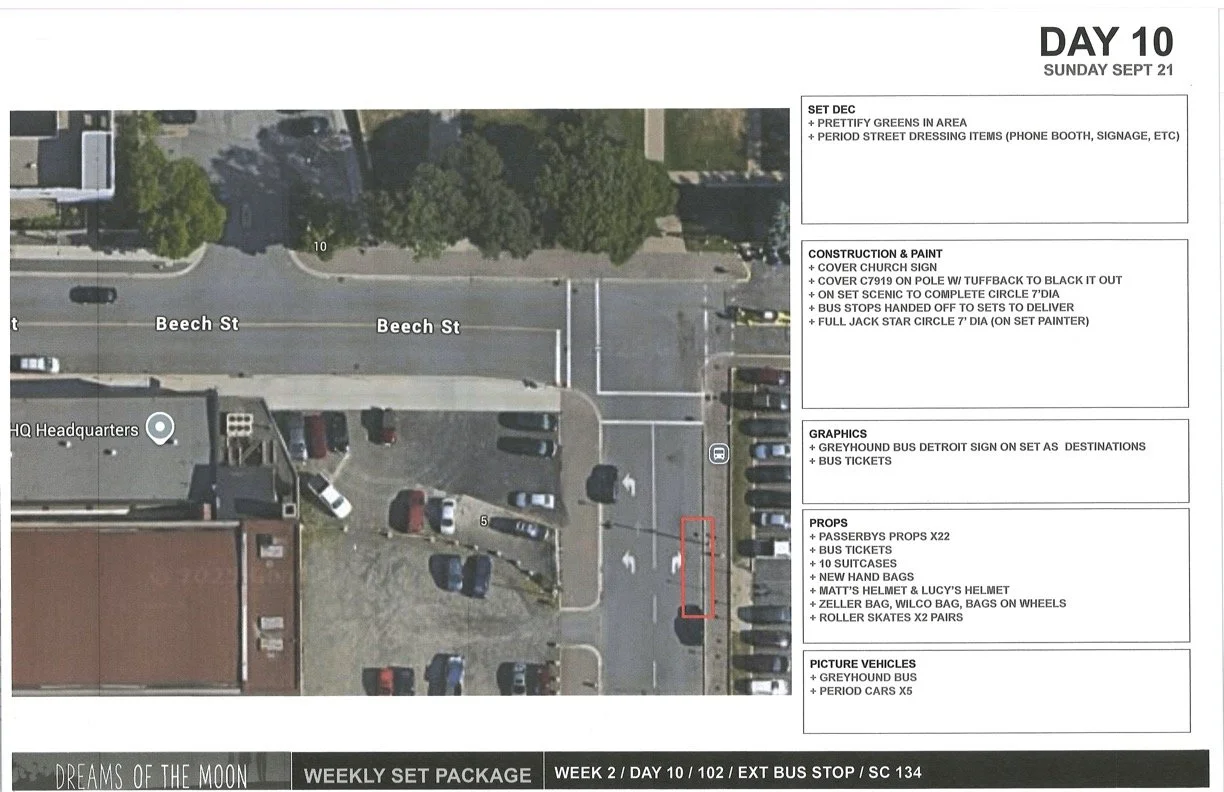Image resolution: width=1224 pixels, height=792 pixels.
Task: Click the DREAMS OF THE MOON title
Action: (x=151, y=775)
